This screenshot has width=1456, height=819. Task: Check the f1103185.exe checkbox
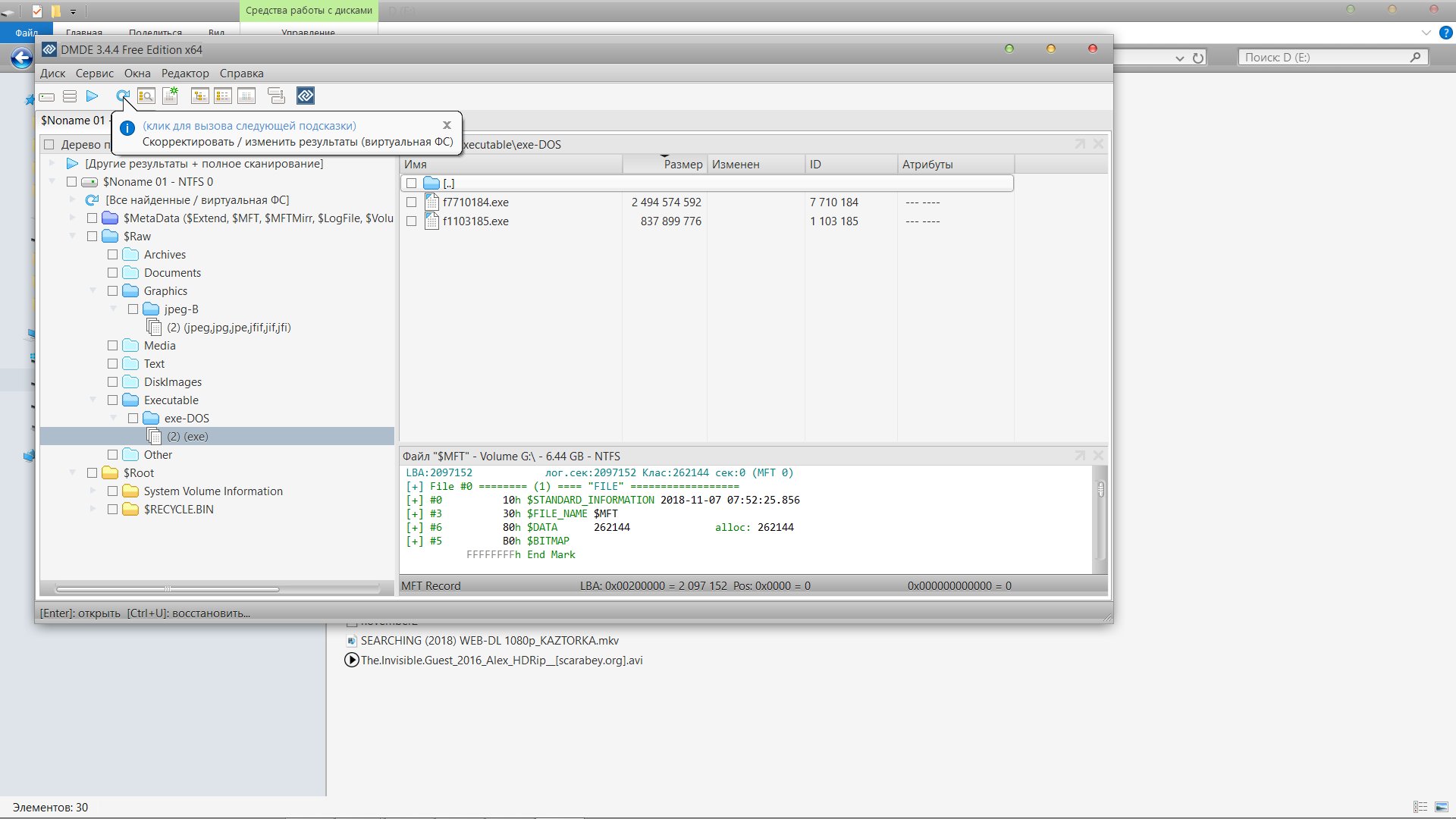(411, 221)
